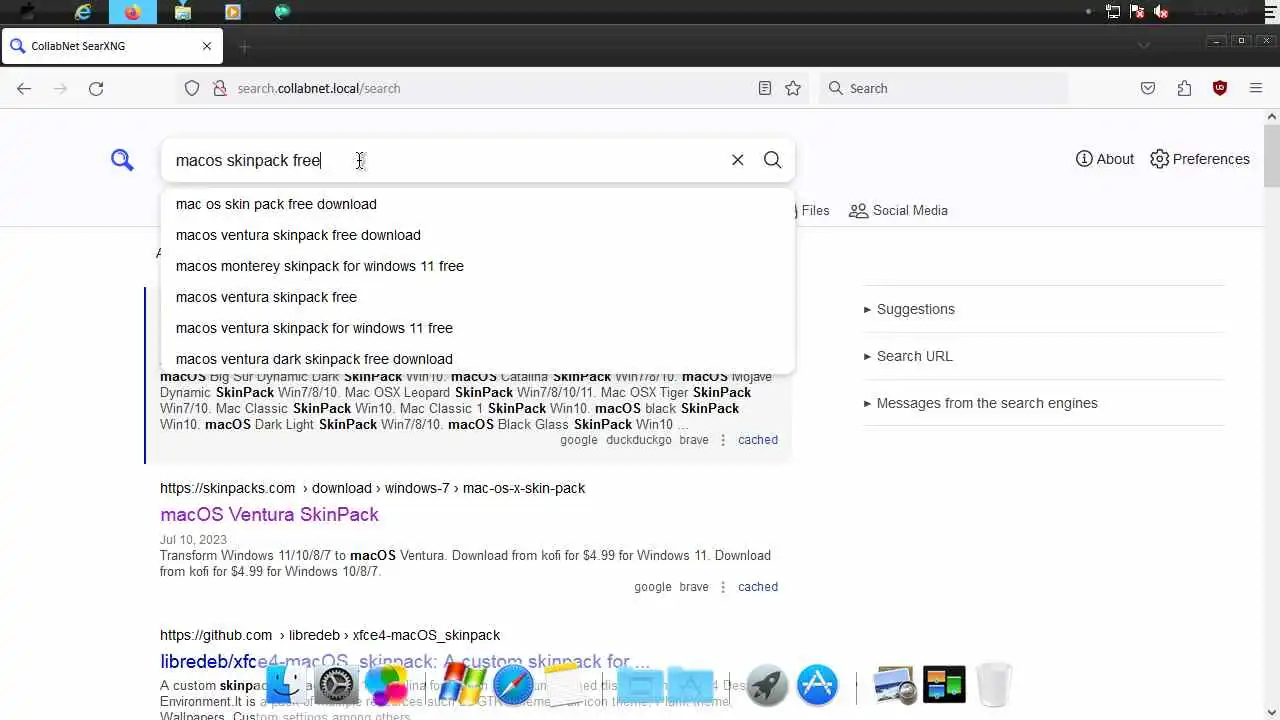Viewport: 1280px width, 720px height.
Task: Open Launchpad rocket icon in dock
Action: point(767,685)
